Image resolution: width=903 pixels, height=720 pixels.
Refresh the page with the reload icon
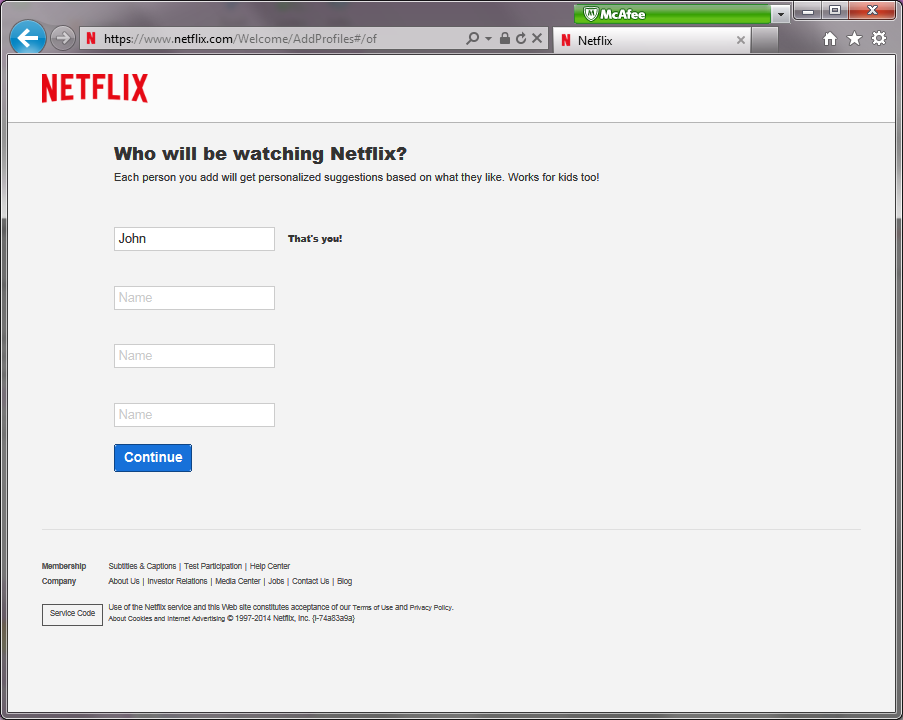coord(521,39)
